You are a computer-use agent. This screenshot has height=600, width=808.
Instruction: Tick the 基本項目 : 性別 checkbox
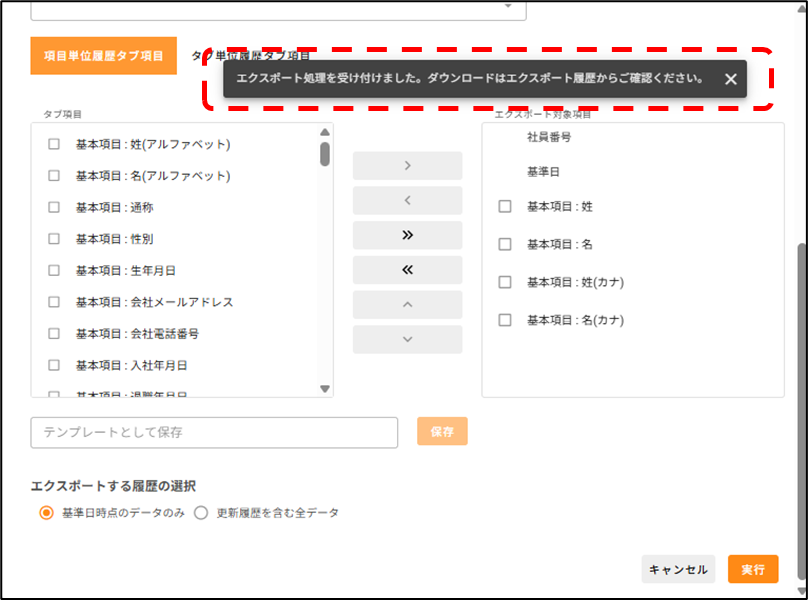pos(54,239)
